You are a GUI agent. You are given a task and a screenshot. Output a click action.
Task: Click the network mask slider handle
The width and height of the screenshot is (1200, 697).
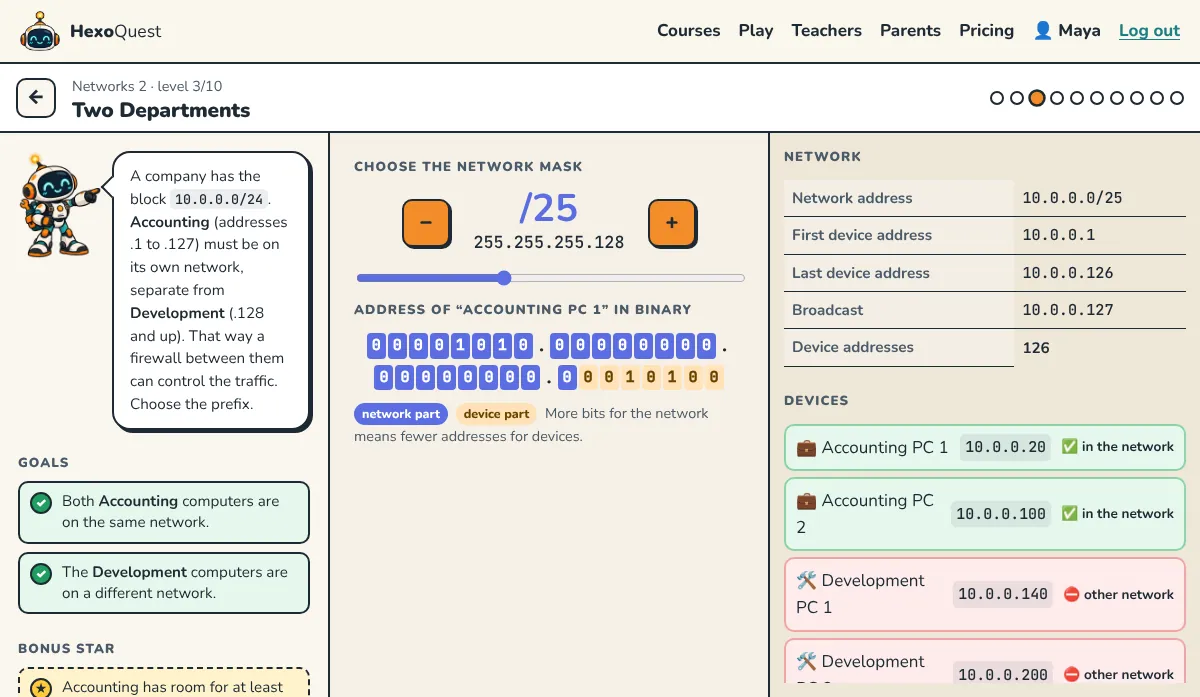coord(504,278)
